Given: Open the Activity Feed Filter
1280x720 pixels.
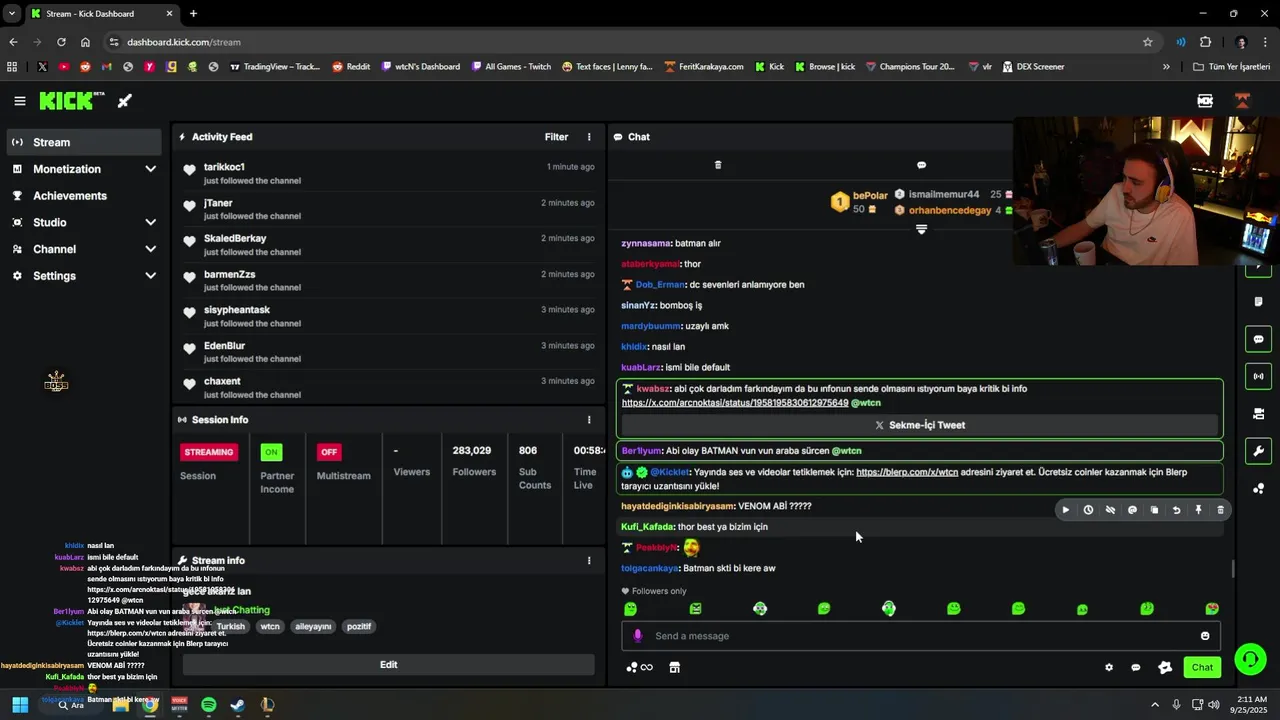Looking at the screenshot, I should pos(556,137).
